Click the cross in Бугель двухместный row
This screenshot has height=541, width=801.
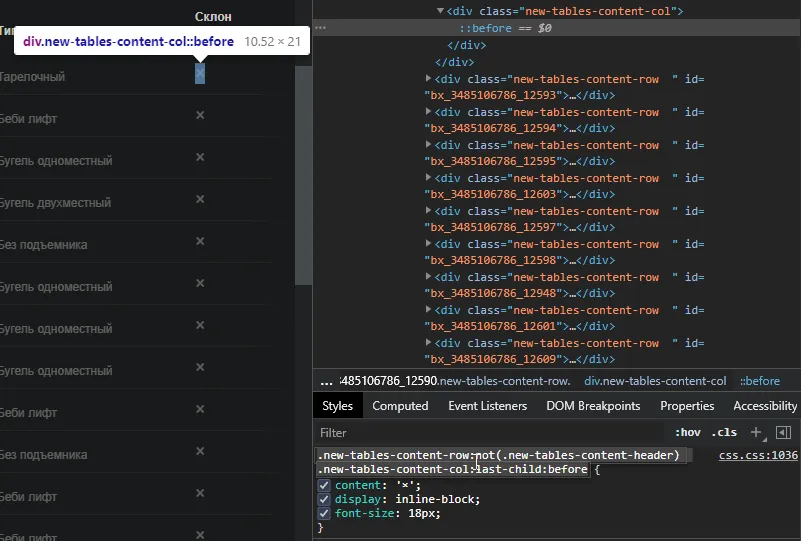pos(200,199)
